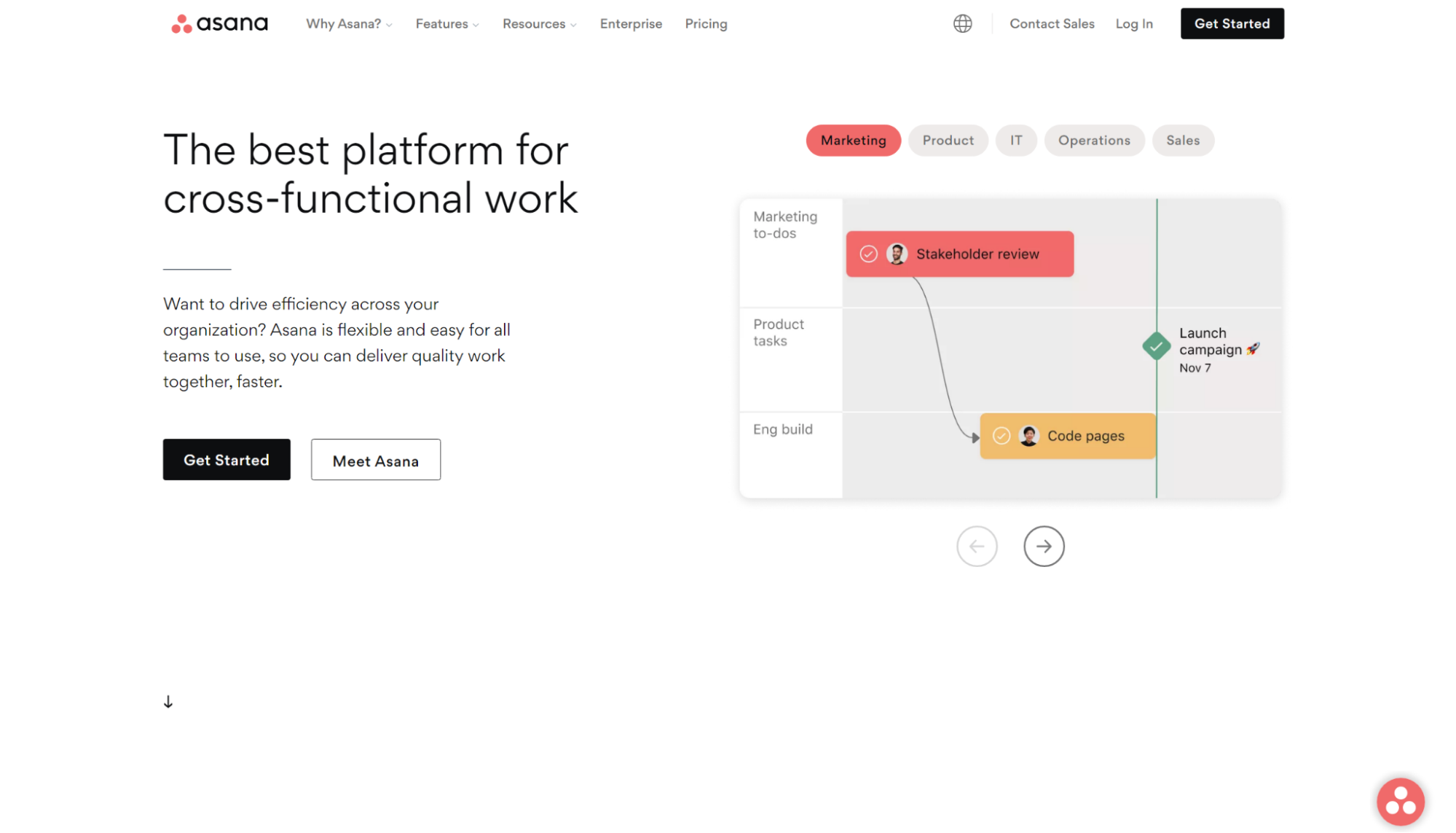This screenshot has width=1456, height=833.
Task: Click the Stakeholder review checkmark circle
Action: click(x=868, y=254)
